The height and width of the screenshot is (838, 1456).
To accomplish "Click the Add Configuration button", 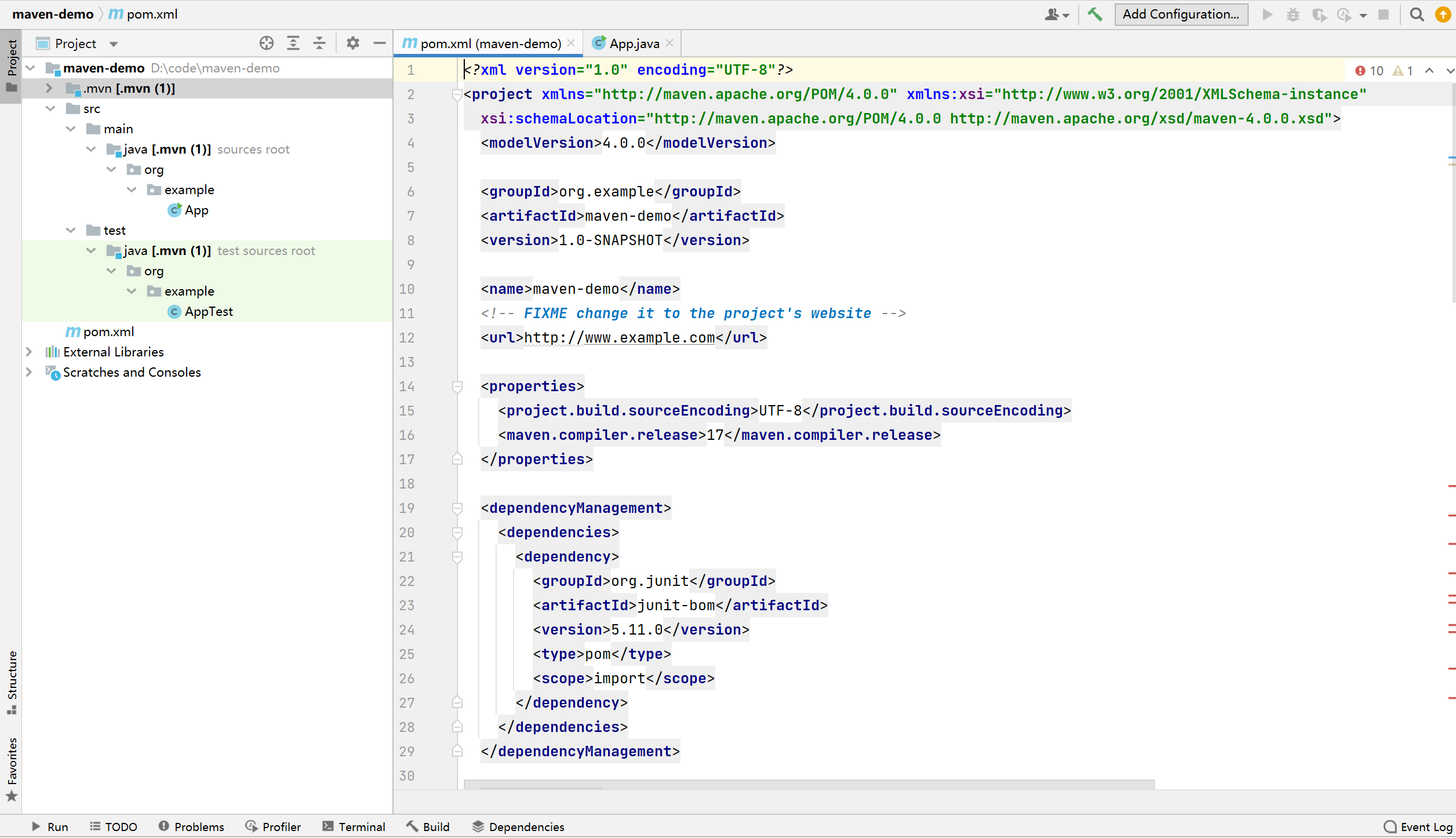I will 1180,14.
